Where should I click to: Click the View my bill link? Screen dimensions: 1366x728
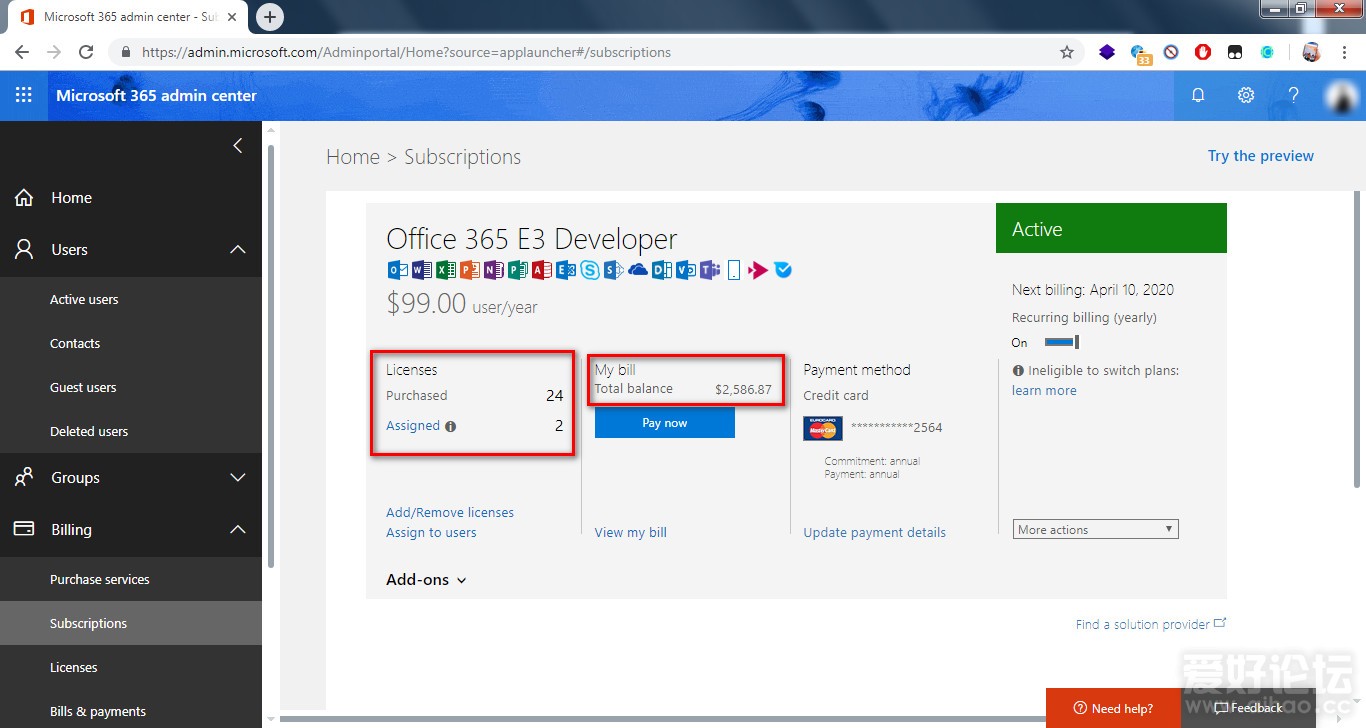pos(631,532)
